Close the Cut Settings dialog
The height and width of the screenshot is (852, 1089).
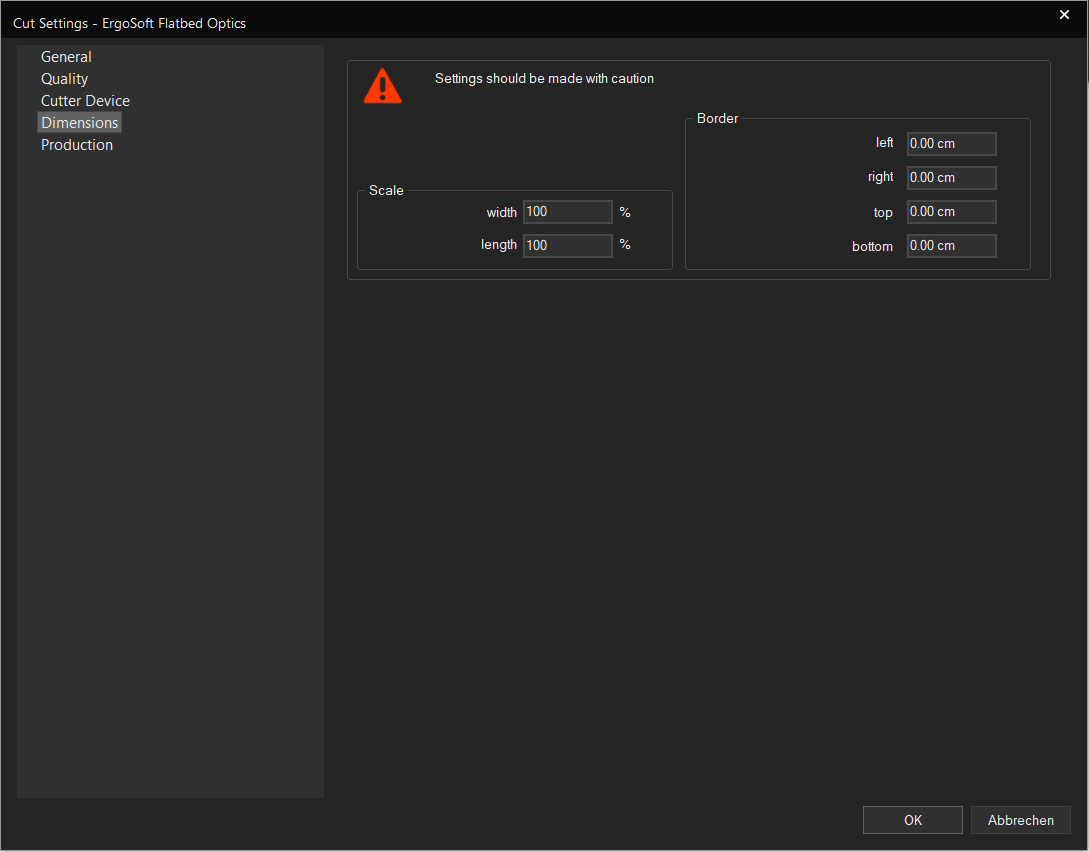[x=1064, y=15]
